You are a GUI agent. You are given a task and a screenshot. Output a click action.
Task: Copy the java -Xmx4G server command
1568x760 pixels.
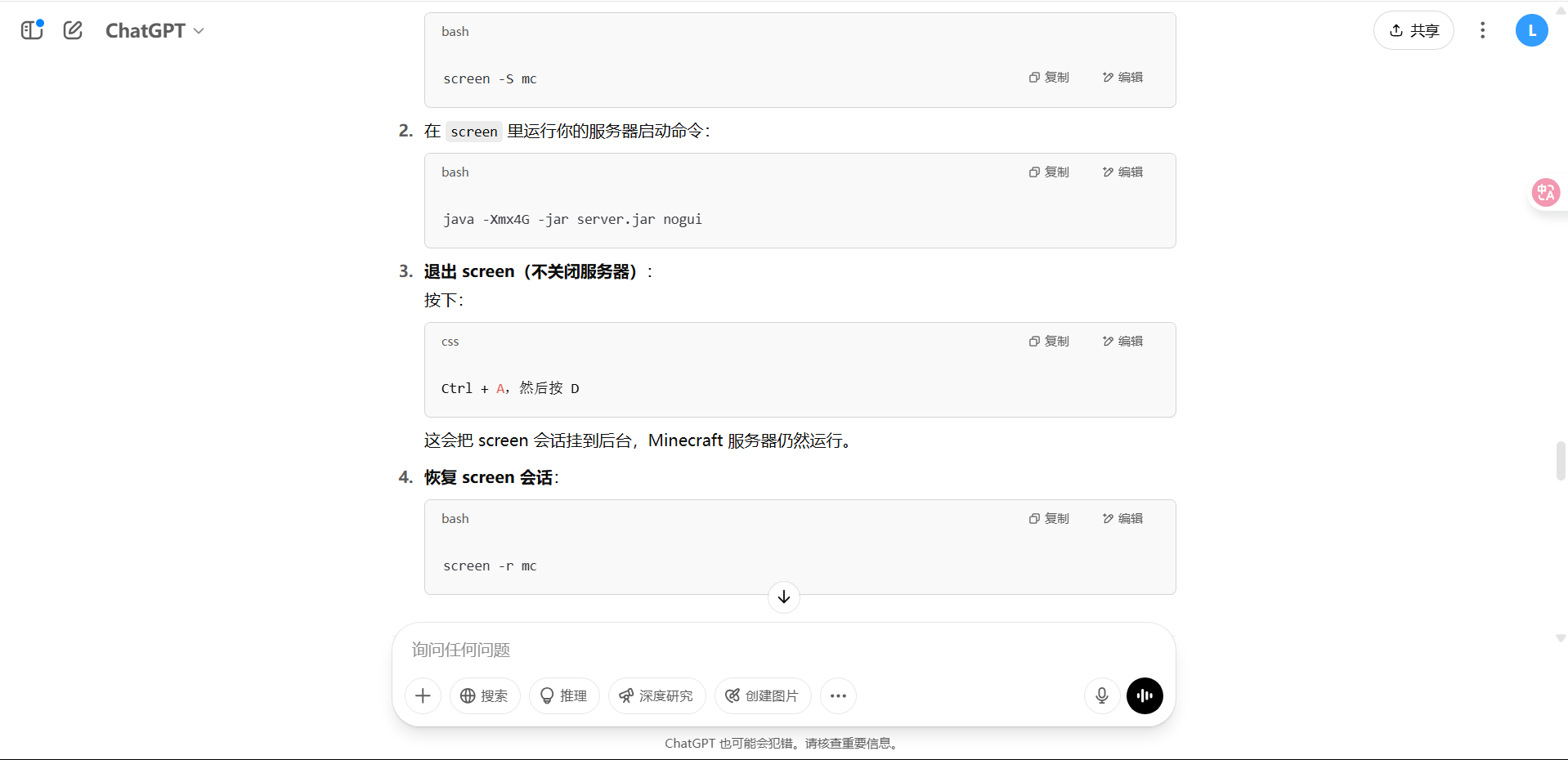tap(1049, 172)
